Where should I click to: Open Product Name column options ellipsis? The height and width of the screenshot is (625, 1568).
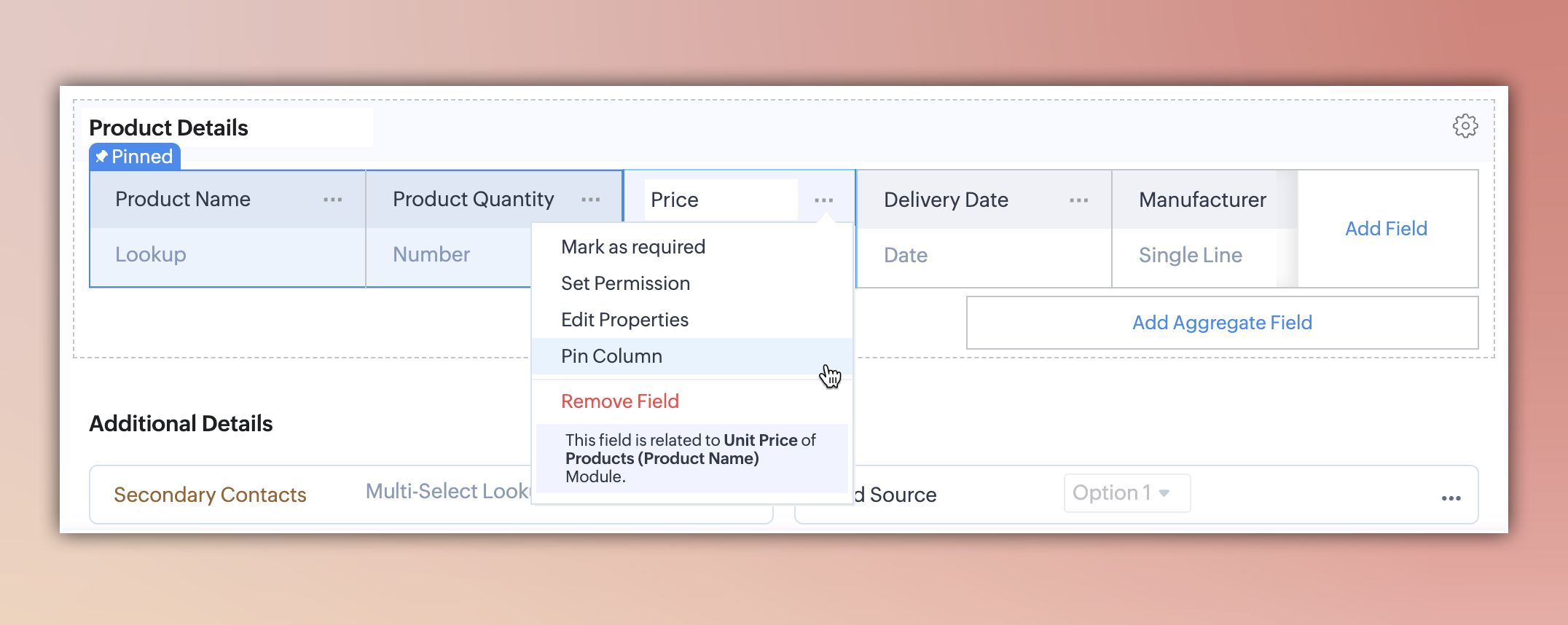coord(333,200)
